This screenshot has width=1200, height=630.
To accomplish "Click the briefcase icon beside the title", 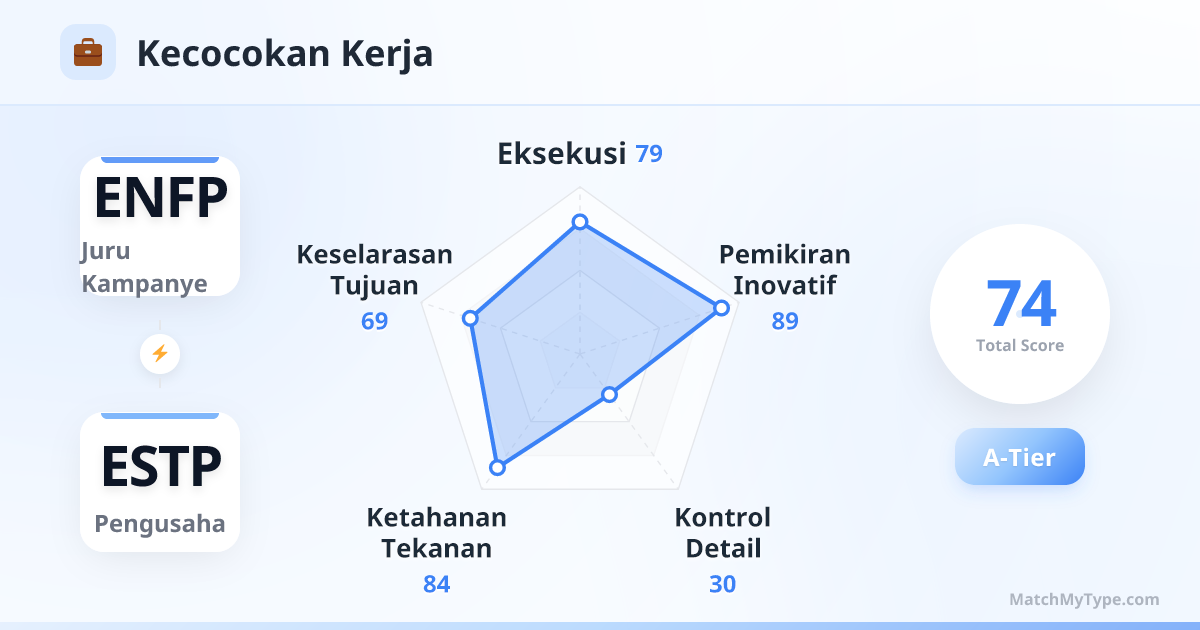I will (x=88, y=52).
